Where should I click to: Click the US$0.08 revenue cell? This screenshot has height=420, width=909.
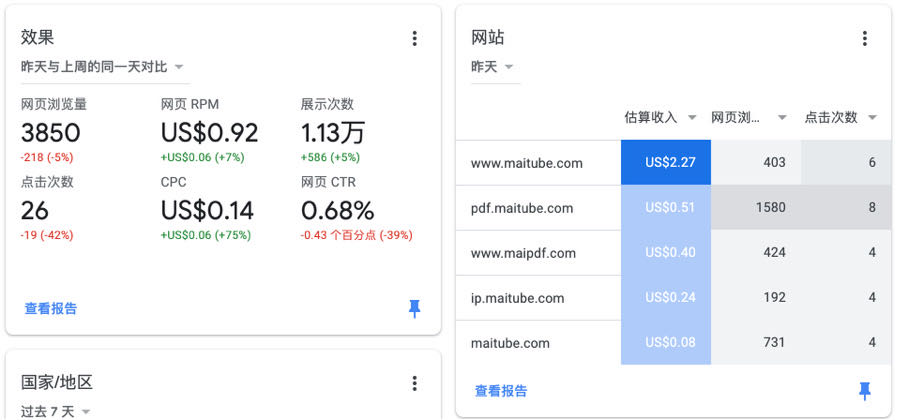click(x=666, y=343)
